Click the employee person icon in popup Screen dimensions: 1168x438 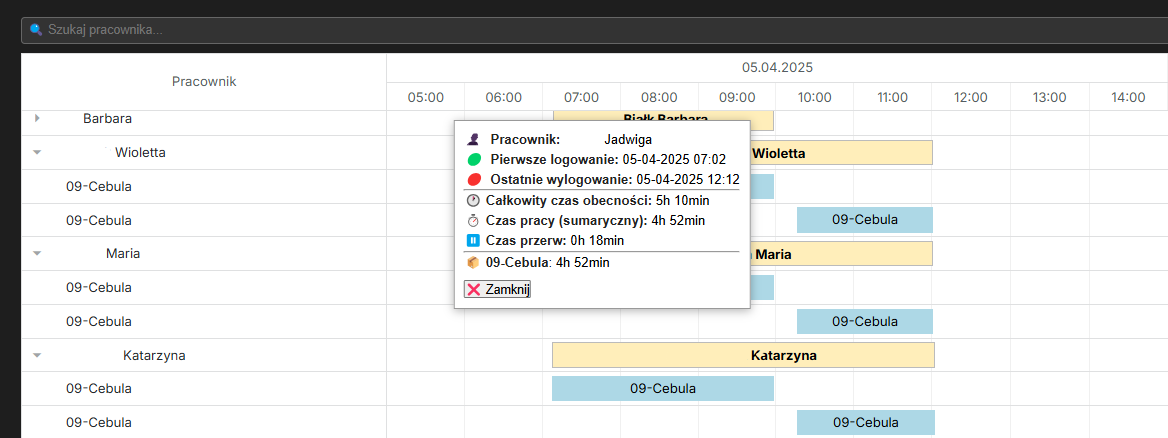tap(474, 140)
